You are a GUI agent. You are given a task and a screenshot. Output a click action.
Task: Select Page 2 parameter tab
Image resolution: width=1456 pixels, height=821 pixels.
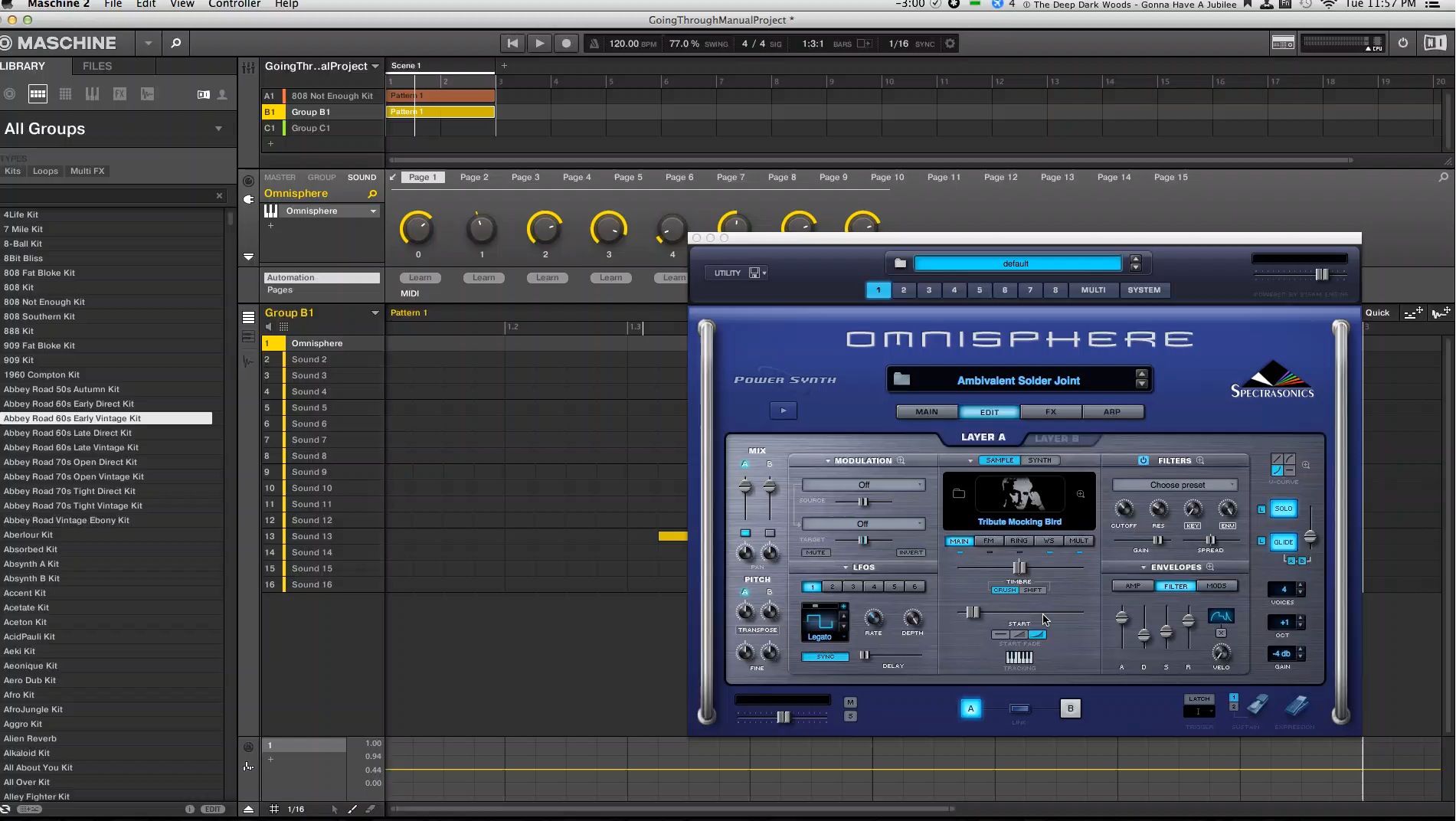point(474,177)
